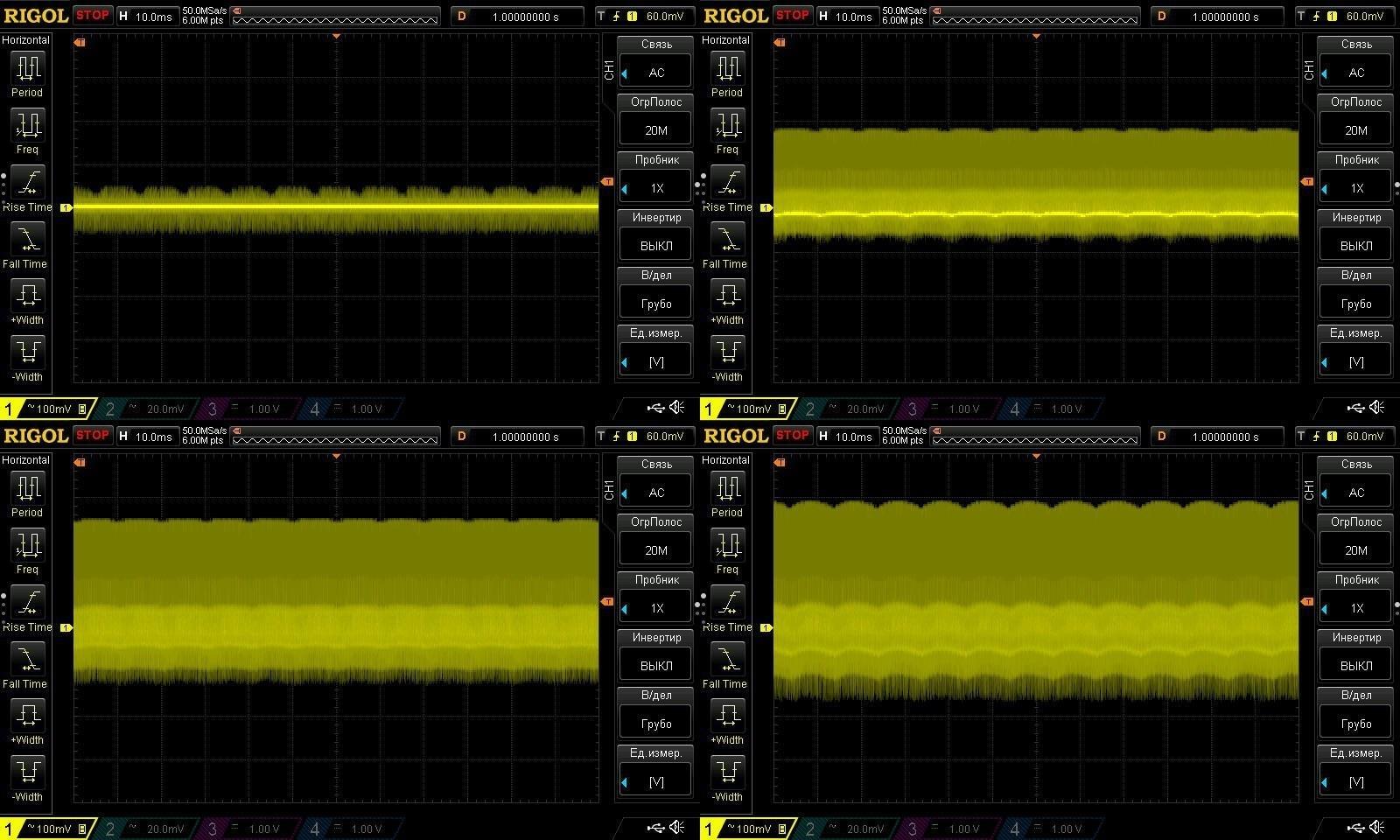Viewport: 1400px width, 840px height.
Task: Click the speaker sound icon in top-left scope
Action: tap(677, 408)
